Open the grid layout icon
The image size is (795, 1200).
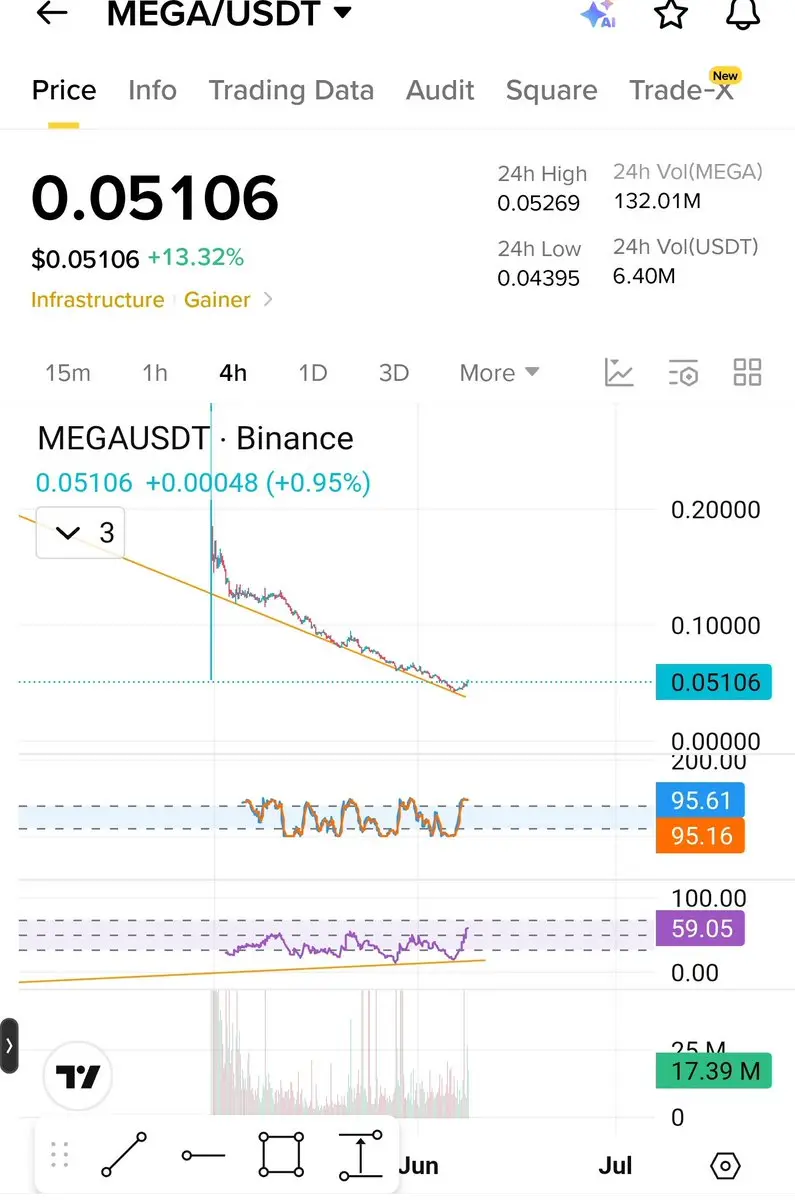coord(747,372)
